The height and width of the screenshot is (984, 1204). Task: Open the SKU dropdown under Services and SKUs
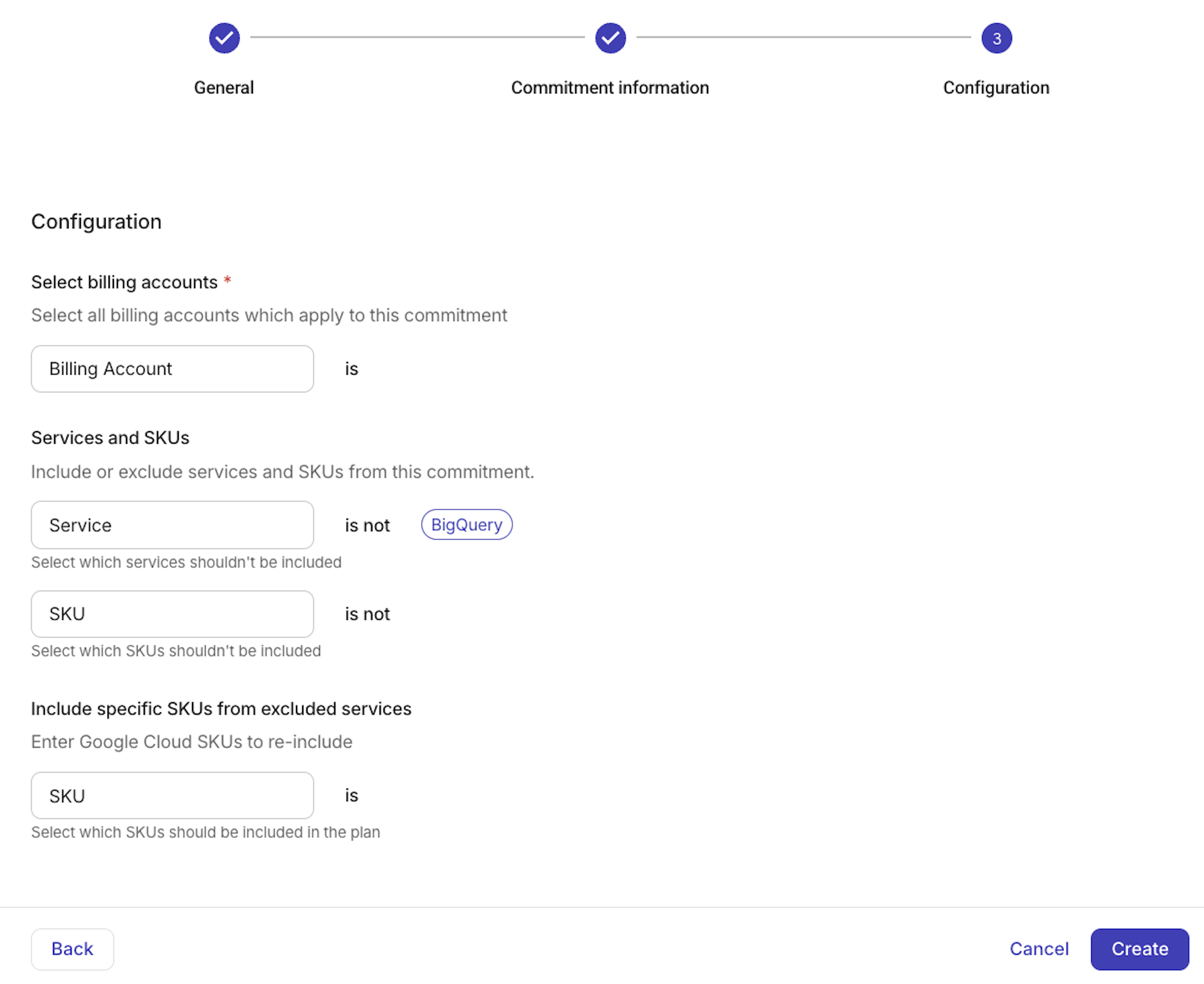[x=172, y=614]
